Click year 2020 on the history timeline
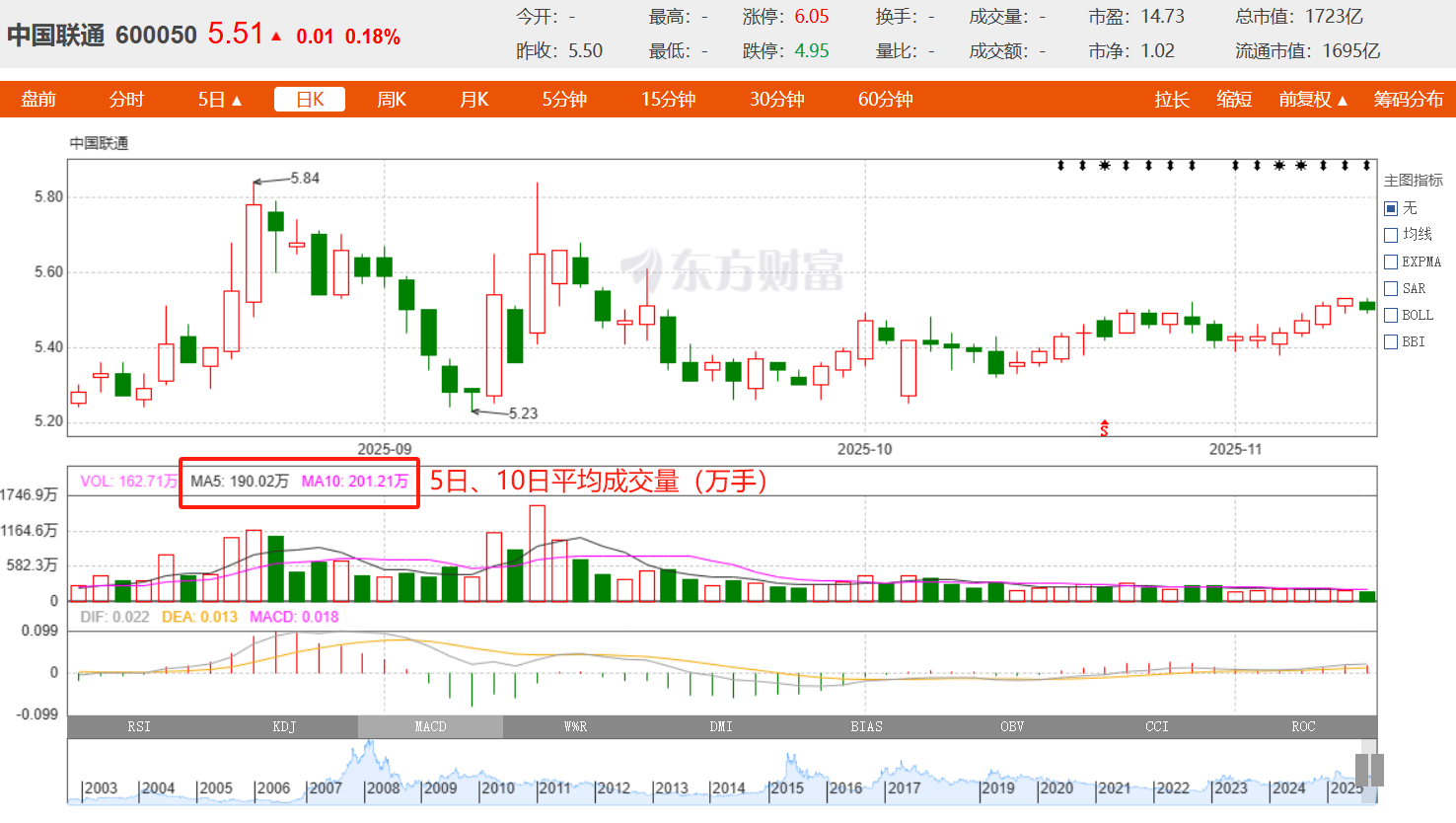 [x=1056, y=787]
